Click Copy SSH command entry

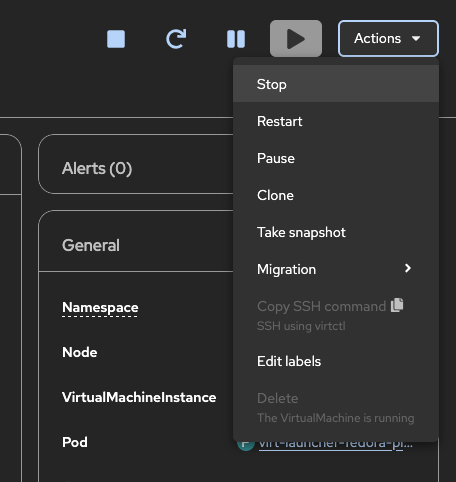click(336, 315)
